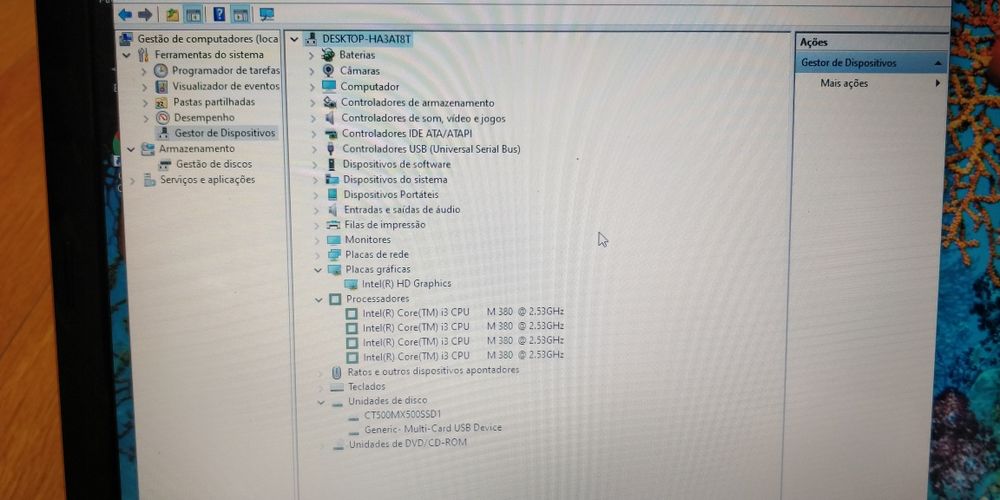The height and width of the screenshot is (500, 1000).
Task: Click the Câmaras camera icon
Action: (x=328, y=70)
